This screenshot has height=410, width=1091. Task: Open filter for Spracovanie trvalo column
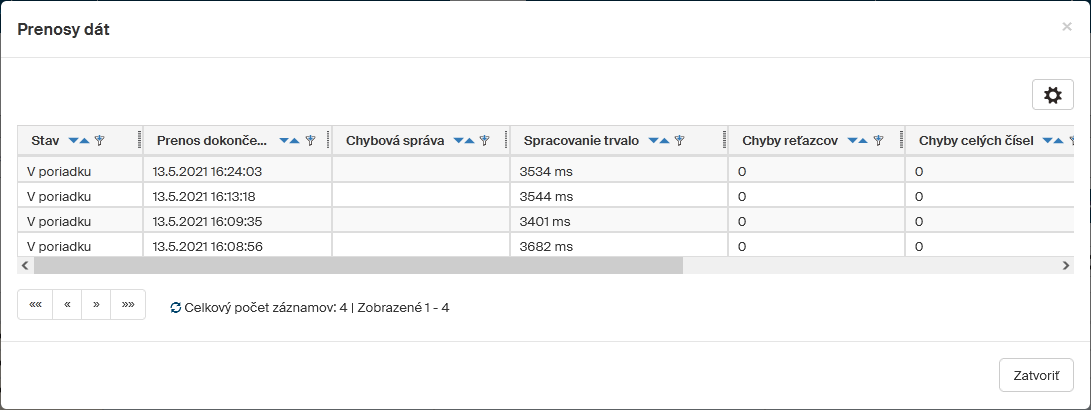679,141
